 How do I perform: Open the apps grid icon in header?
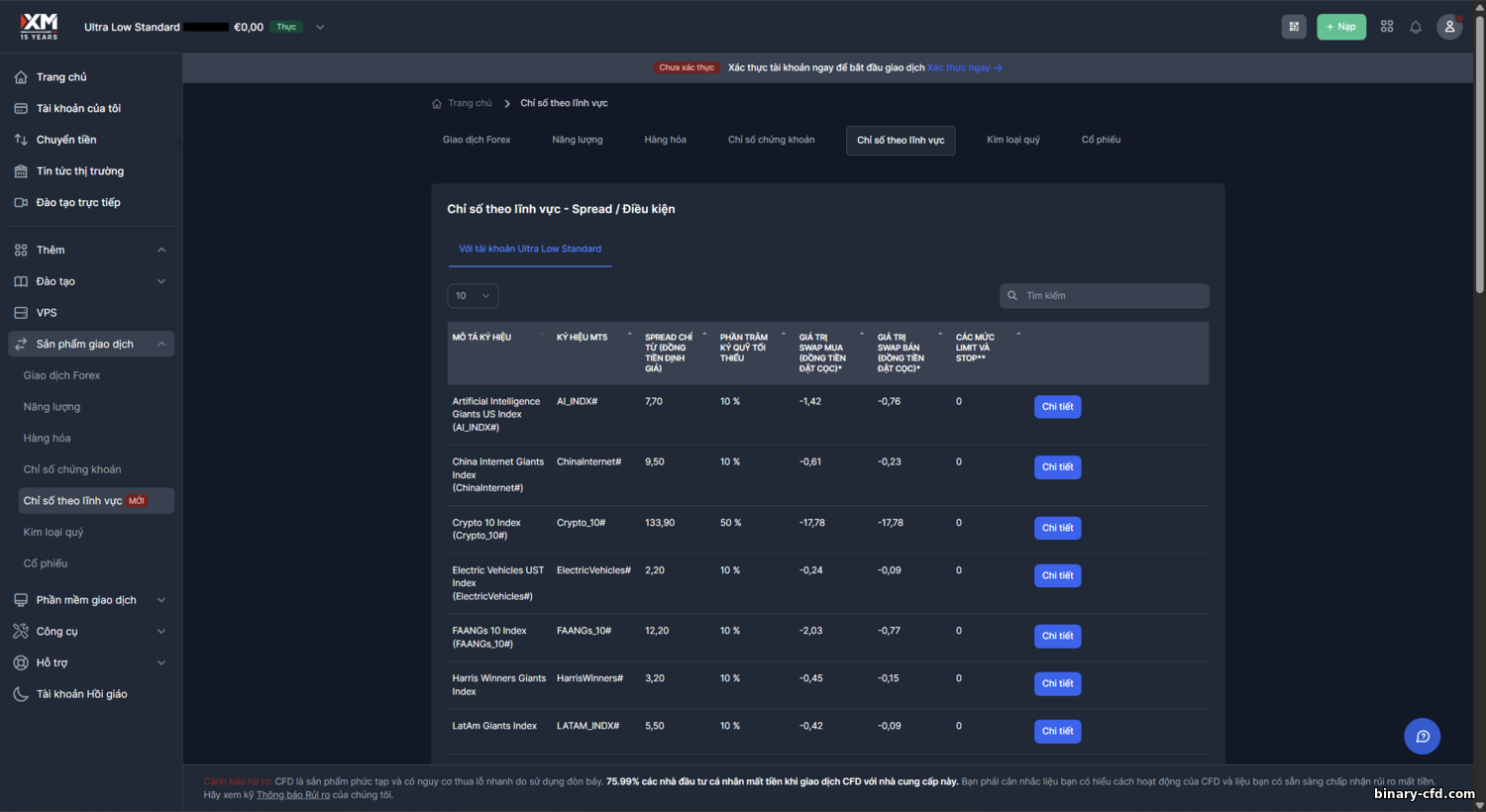(1387, 27)
